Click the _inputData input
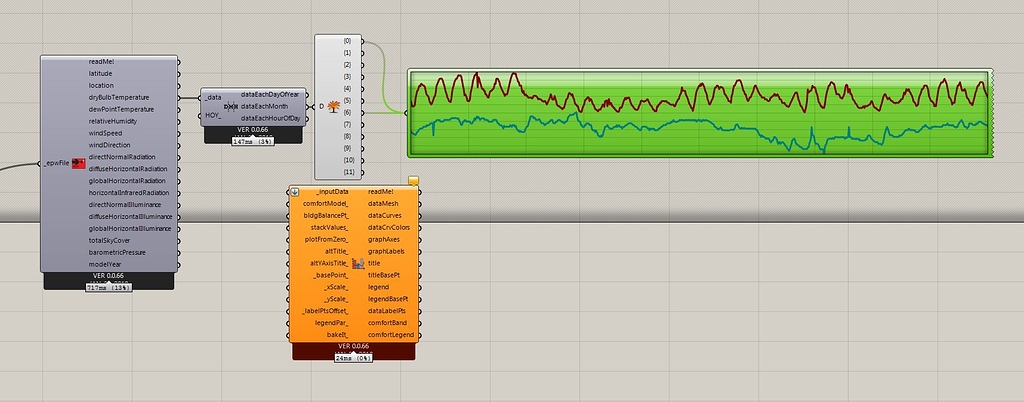This screenshot has height=402, width=1024. [x=332, y=192]
